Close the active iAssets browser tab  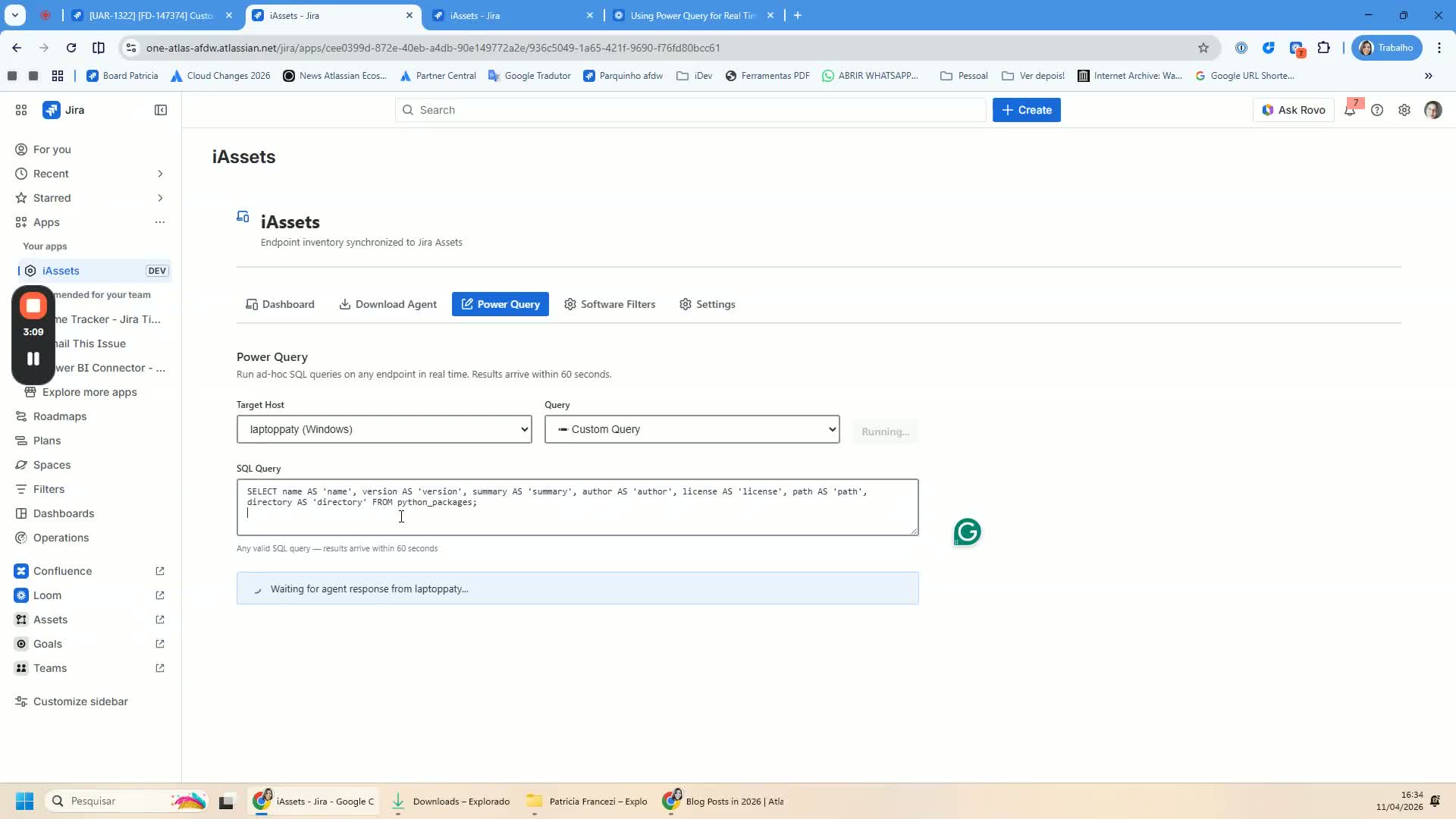[x=409, y=15]
